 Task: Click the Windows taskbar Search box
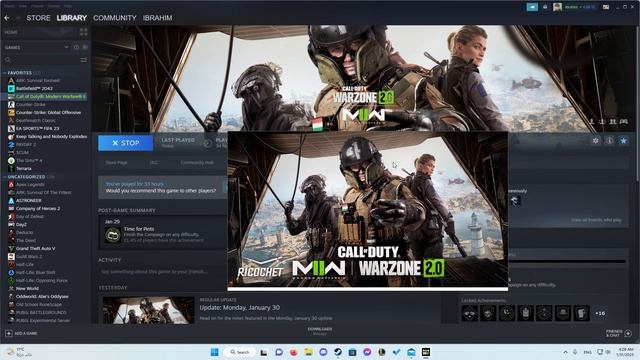pos(240,352)
